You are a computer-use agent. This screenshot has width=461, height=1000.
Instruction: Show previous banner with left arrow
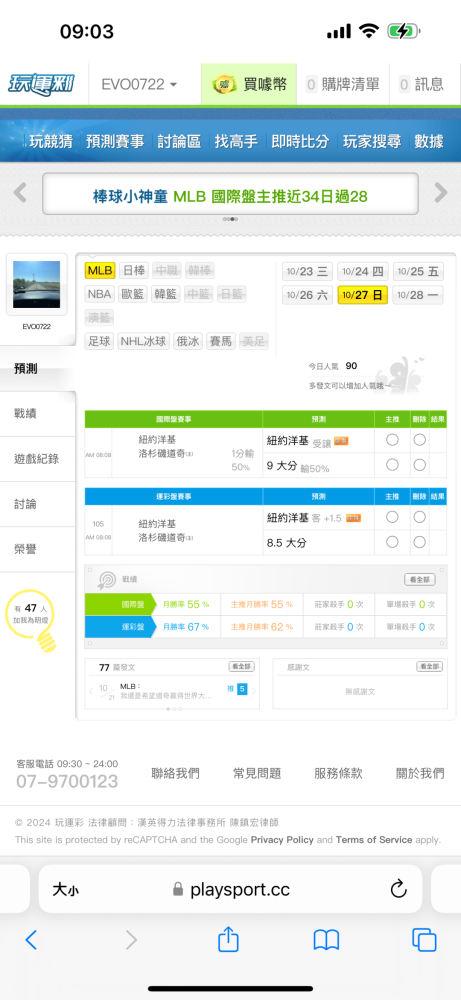20,193
